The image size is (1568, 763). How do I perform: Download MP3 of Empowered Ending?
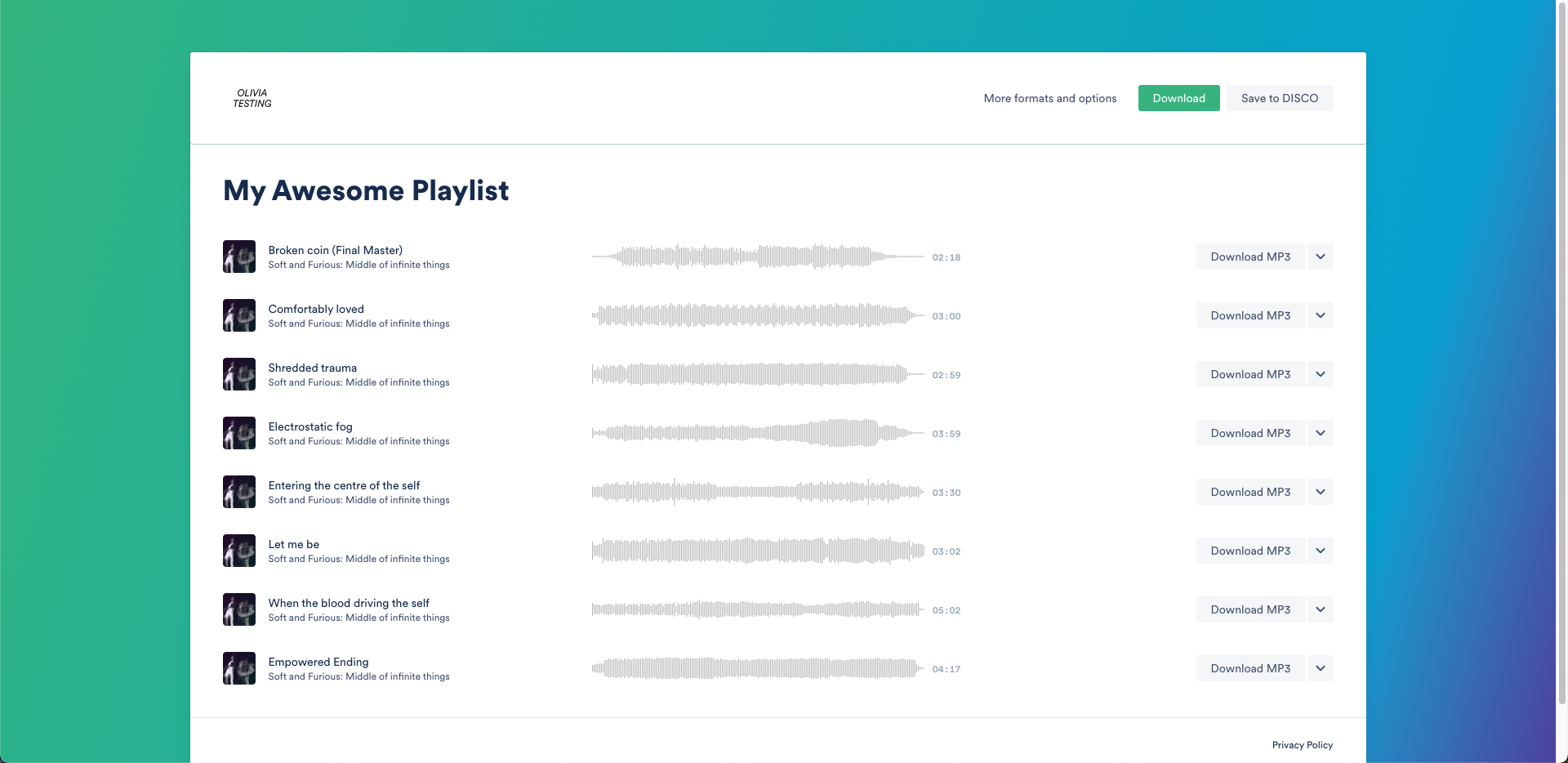pyautogui.click(x=1250, y=668)
